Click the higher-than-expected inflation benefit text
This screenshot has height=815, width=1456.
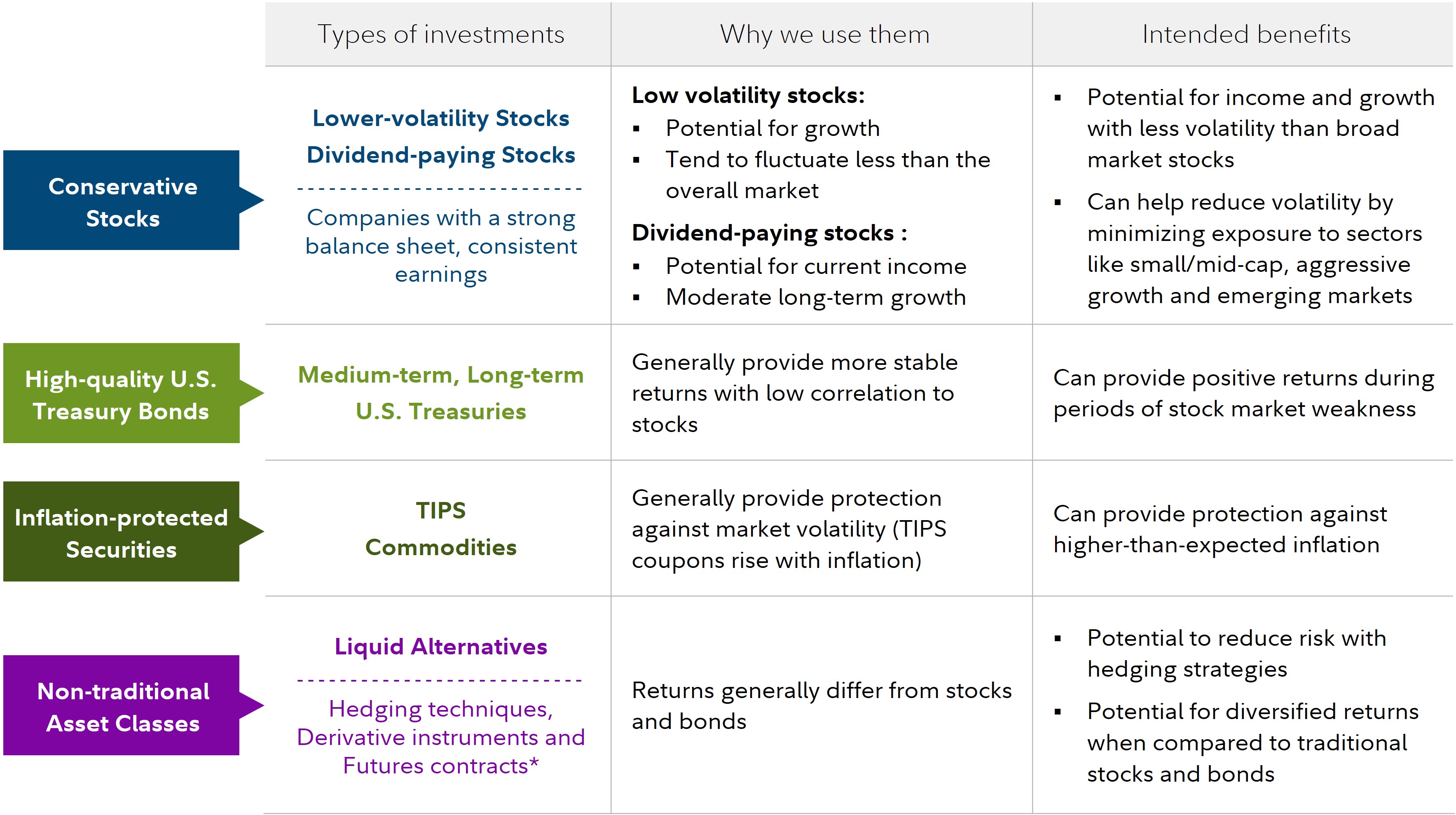pos(1216,545)
